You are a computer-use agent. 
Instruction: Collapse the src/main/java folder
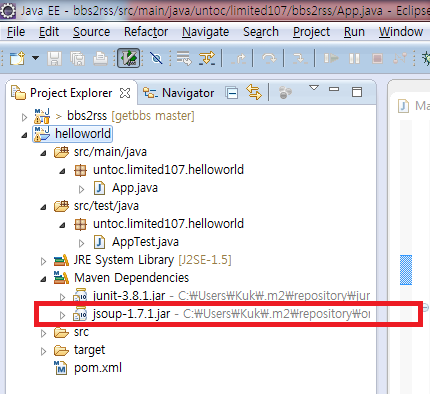click(x=43, y=153)
